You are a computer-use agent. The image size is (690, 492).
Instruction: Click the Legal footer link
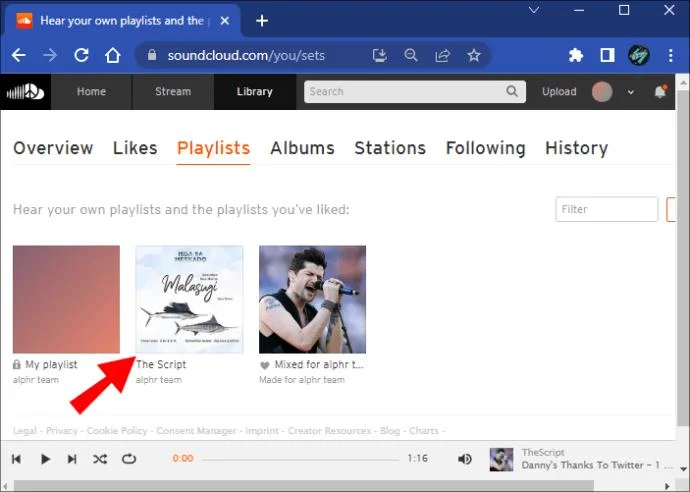[25, 431]
